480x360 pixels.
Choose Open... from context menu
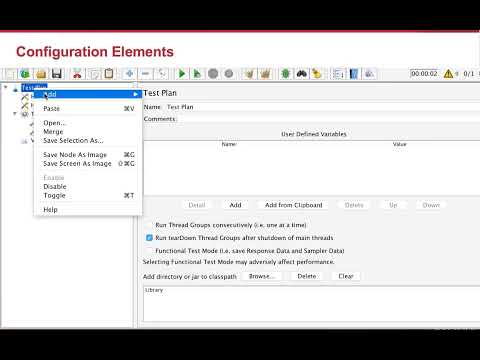[88, 123]
